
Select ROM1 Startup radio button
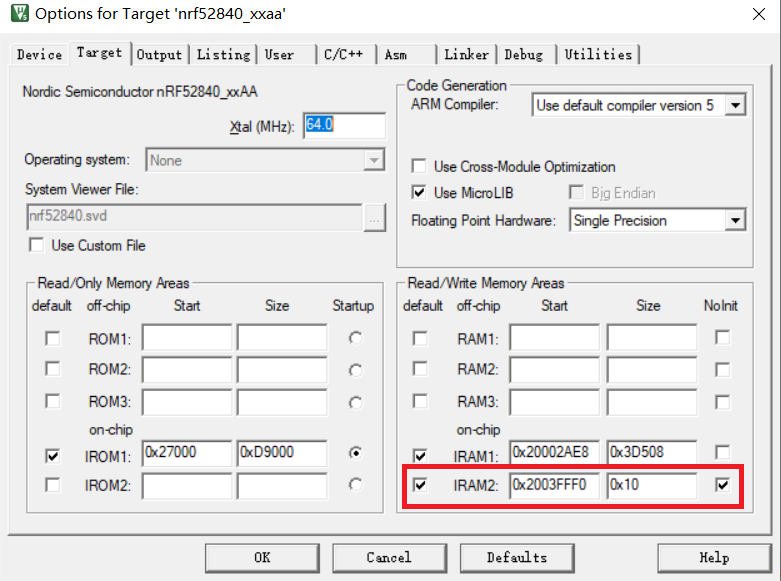(x=355, y=338)
